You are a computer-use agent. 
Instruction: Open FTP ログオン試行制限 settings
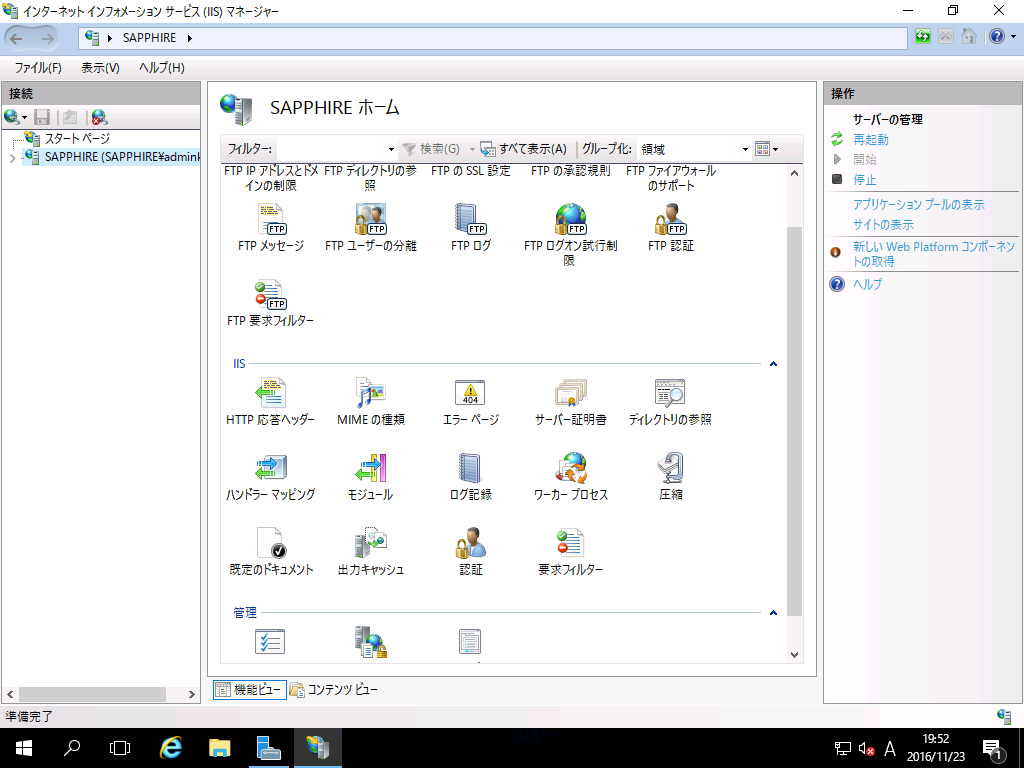tap(570, 234)
